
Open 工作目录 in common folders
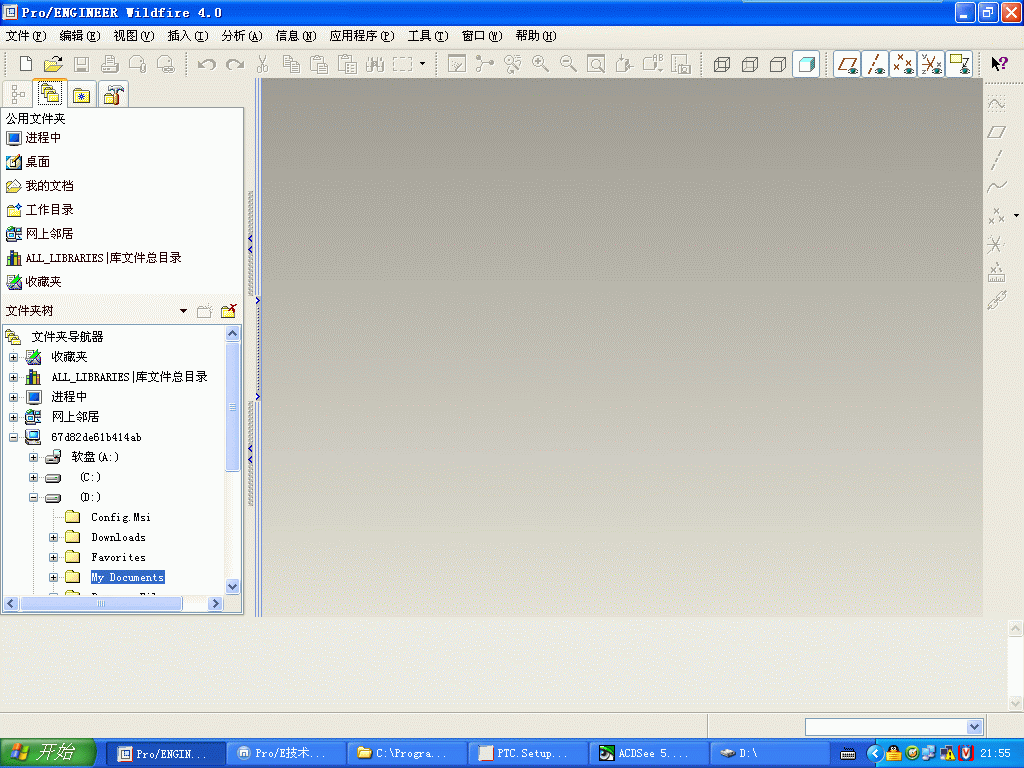click(40, 210)
